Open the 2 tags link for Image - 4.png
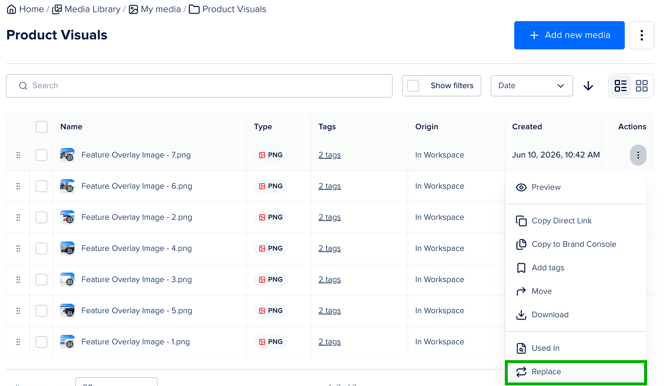 [x=329, y=248]
